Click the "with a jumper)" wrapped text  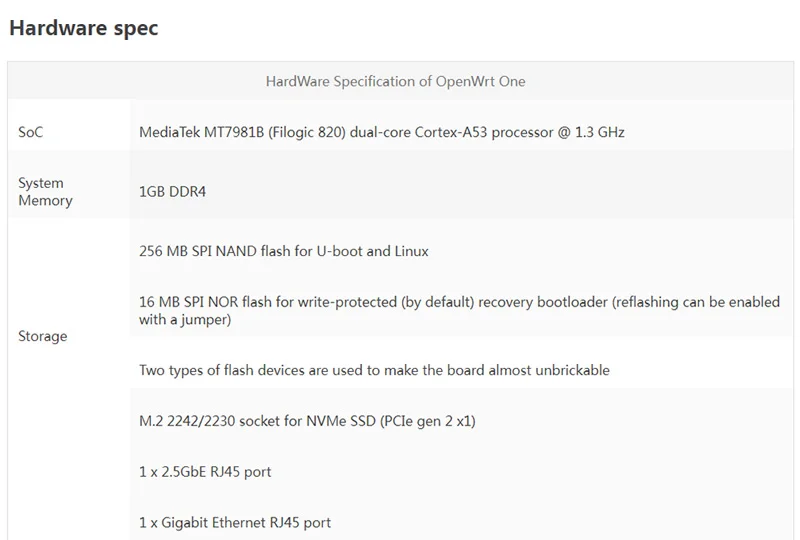click(x=185, y=320)
